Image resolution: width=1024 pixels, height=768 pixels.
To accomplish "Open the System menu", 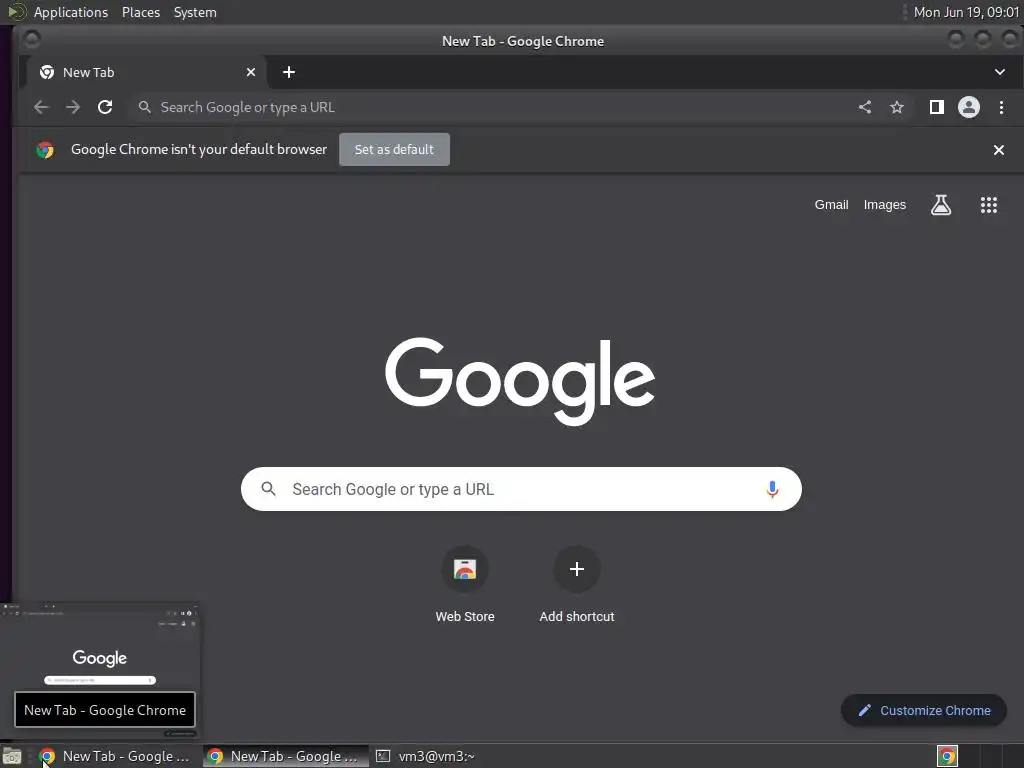I will point(195,12).
